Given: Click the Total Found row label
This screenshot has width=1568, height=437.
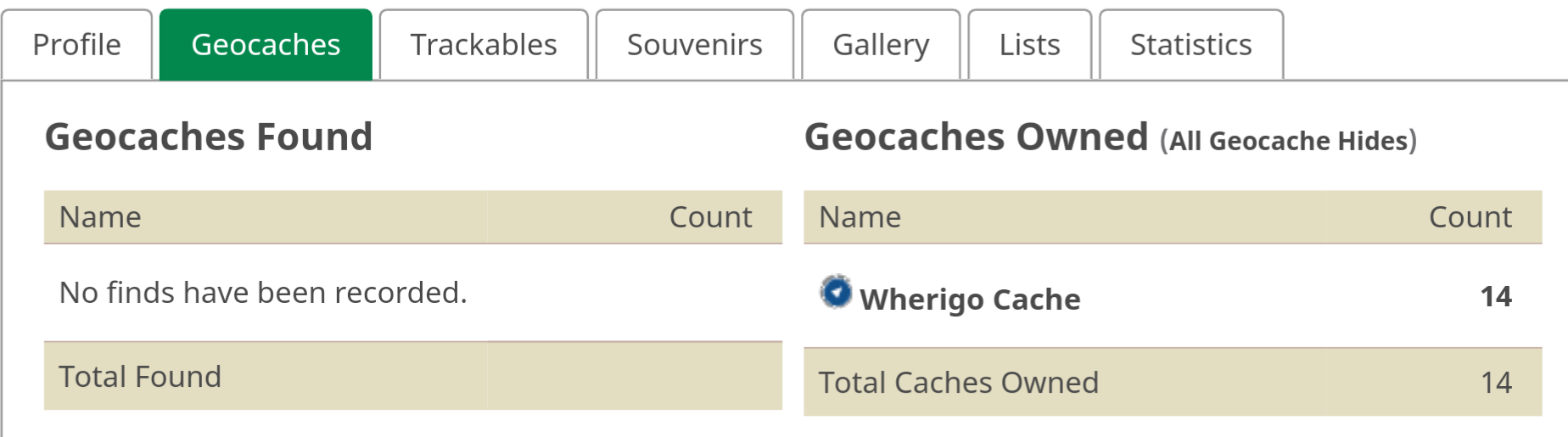Looking at the screenshot, I should (140, 377).
